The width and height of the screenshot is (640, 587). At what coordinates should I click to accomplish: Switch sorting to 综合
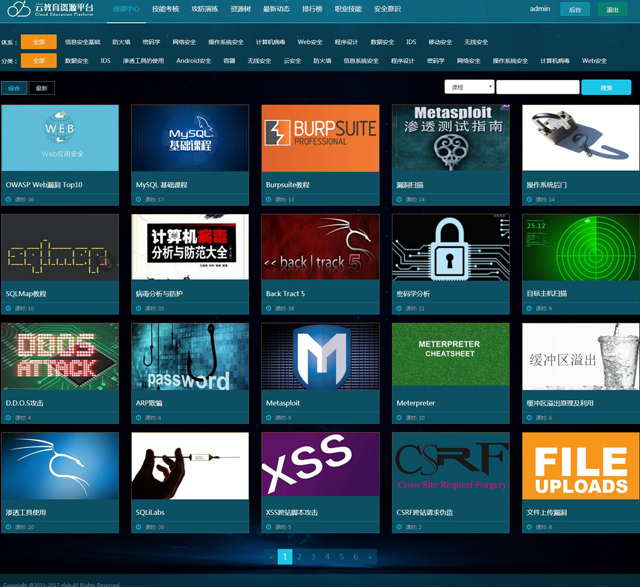14,88
